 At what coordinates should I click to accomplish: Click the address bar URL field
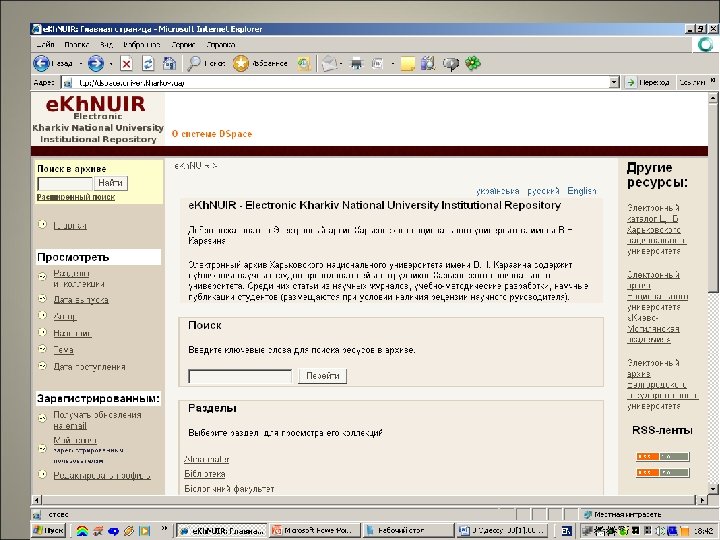pyautogui.click(x=340, y=83)
